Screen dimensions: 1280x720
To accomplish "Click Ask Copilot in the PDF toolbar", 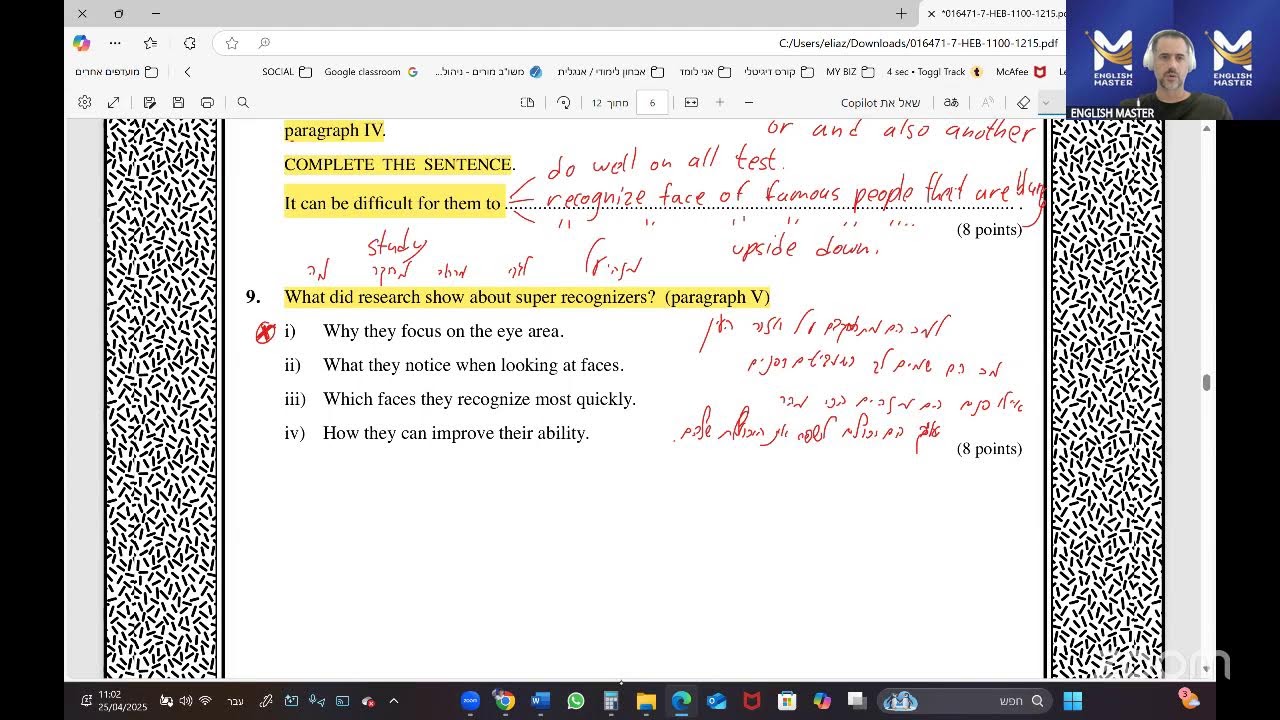I will (880, 102).
